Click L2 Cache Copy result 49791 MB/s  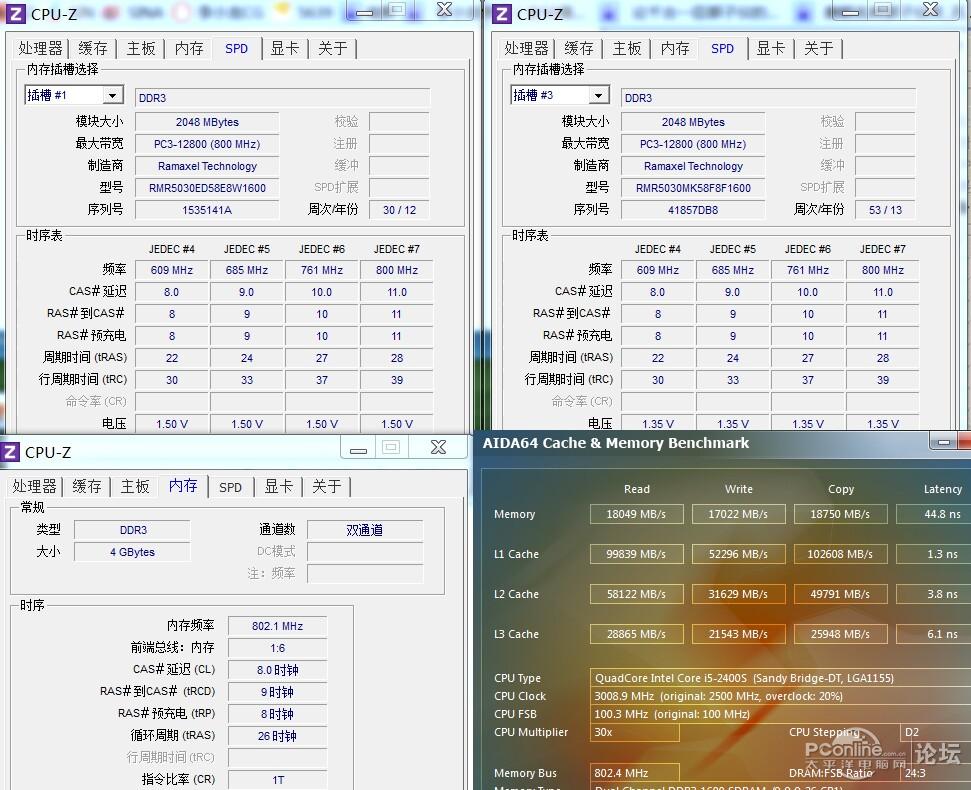[840, 594]
